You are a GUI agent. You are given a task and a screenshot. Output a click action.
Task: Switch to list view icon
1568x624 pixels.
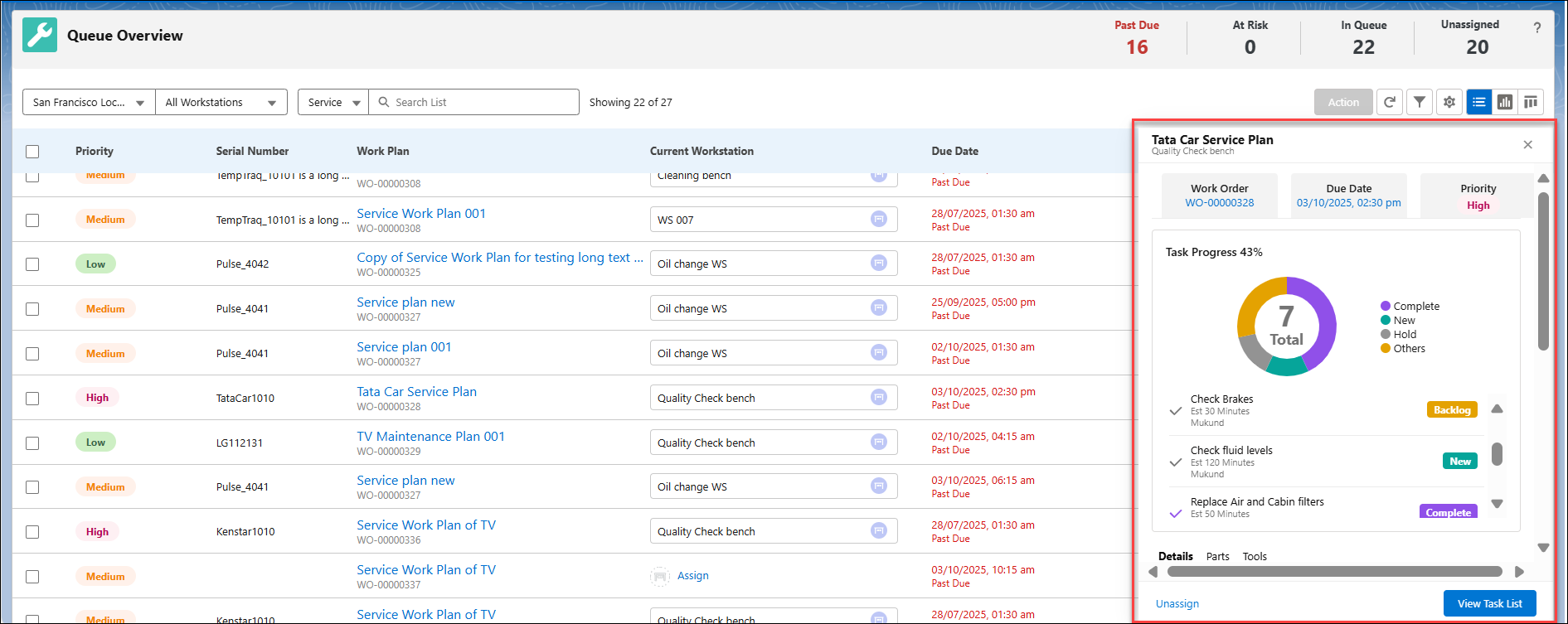pos(1479,102)
